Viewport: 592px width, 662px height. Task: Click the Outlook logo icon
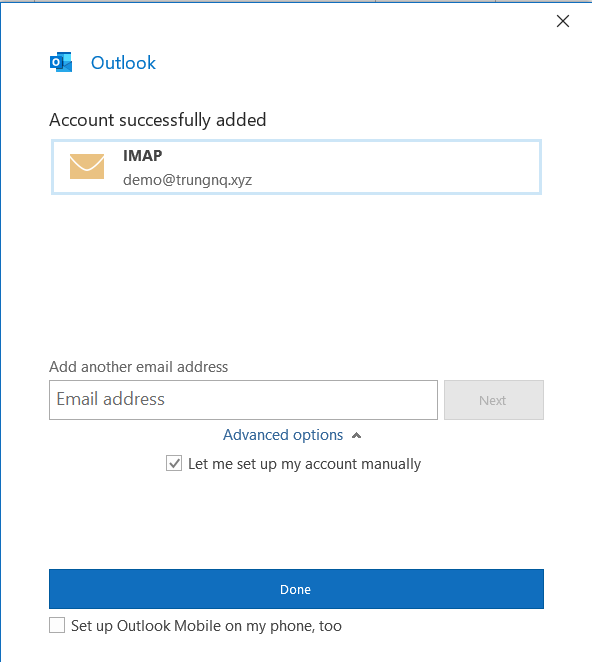61,62
